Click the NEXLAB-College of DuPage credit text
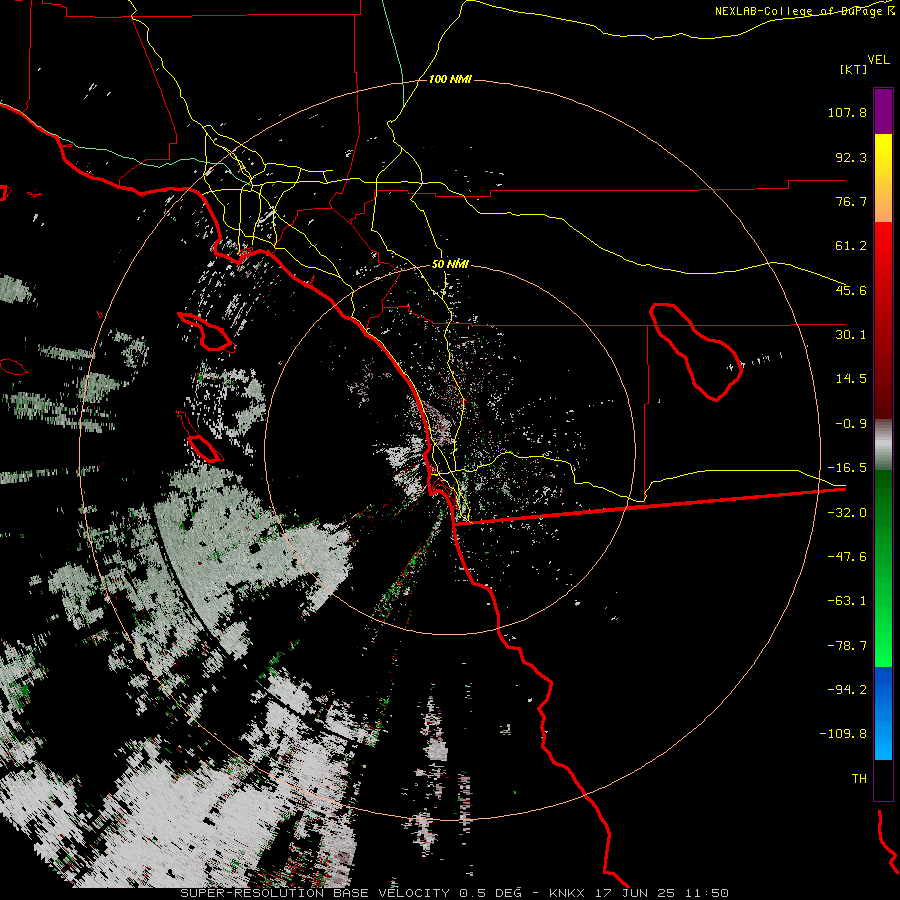The image size is (900, 900). point(804,11)
